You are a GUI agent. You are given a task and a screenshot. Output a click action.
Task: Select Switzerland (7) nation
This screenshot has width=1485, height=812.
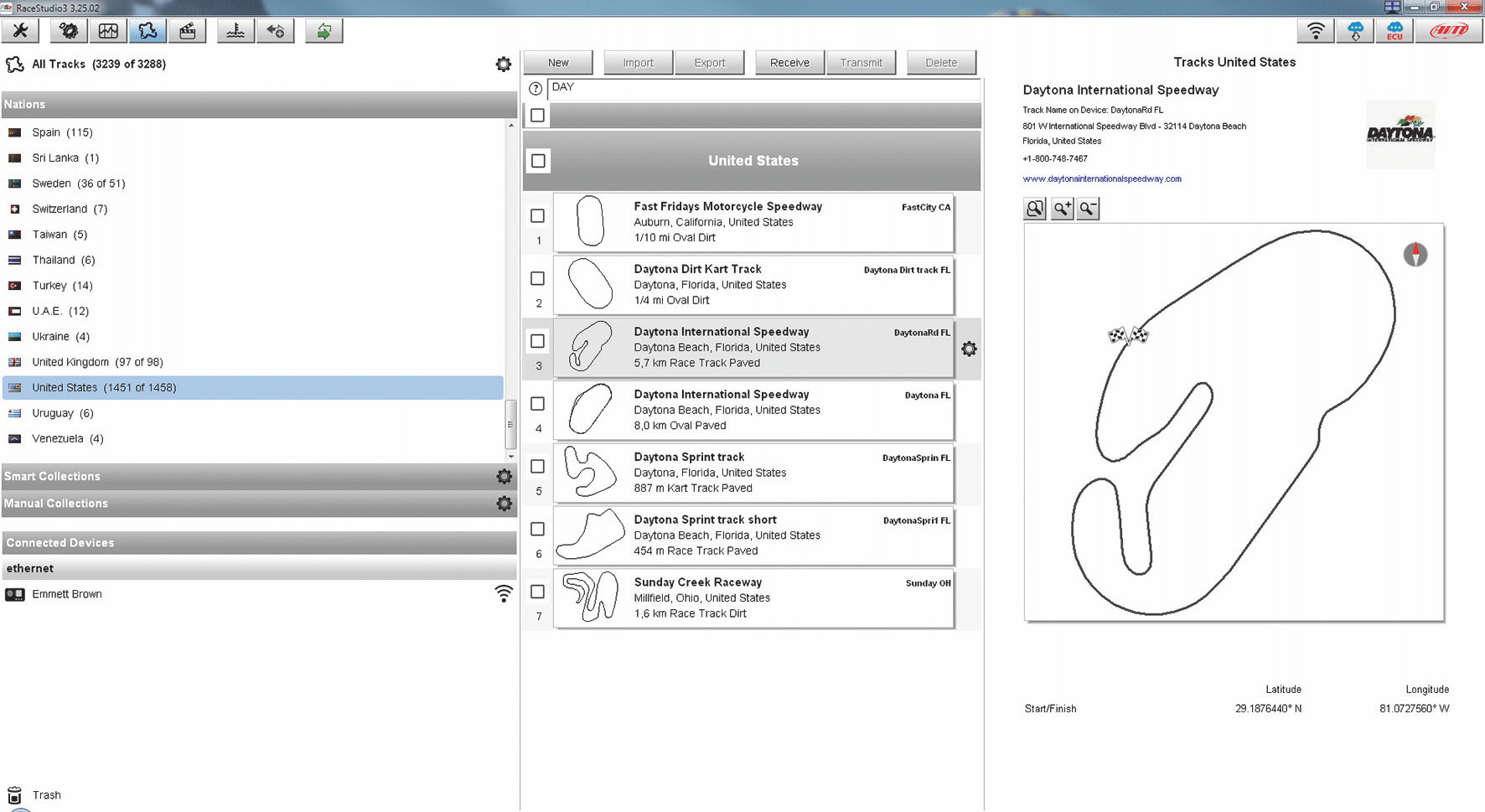pyautogui.click(x=253, y=209)
